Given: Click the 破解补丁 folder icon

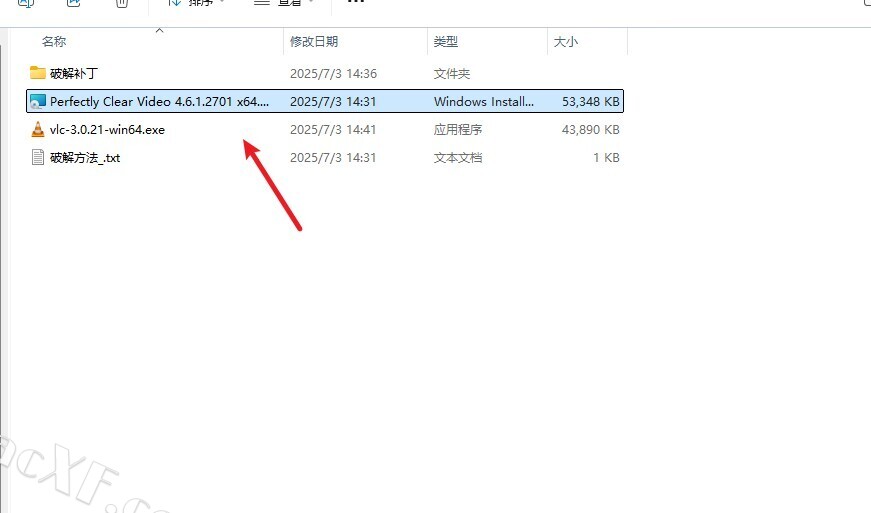Looking at the screenshot, I should [x=38, y=73].
